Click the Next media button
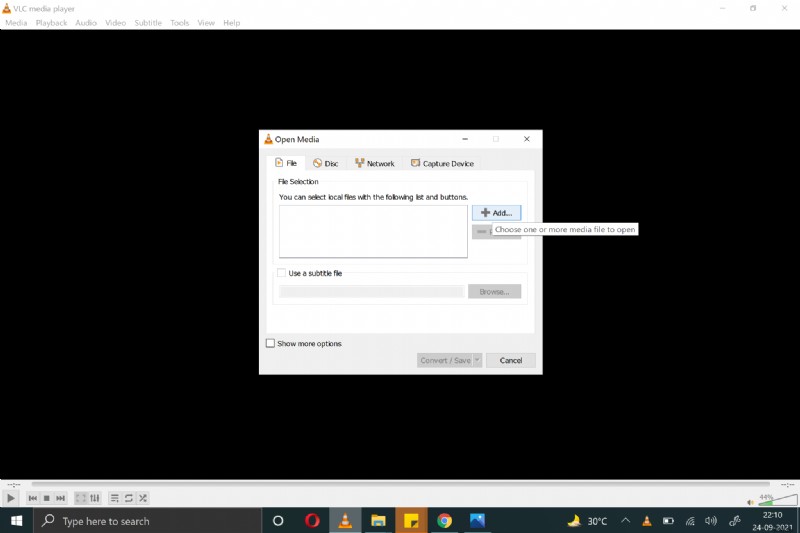 coord(61,498)
